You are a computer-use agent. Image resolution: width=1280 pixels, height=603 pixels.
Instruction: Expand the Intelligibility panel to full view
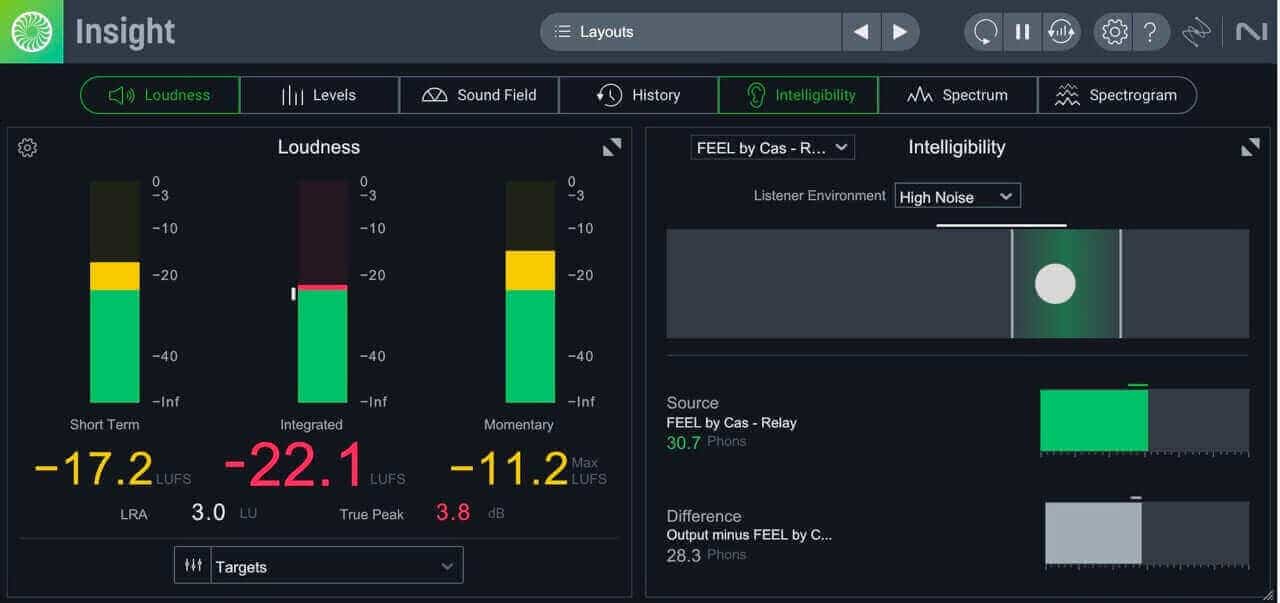[x=1250, y=147]
